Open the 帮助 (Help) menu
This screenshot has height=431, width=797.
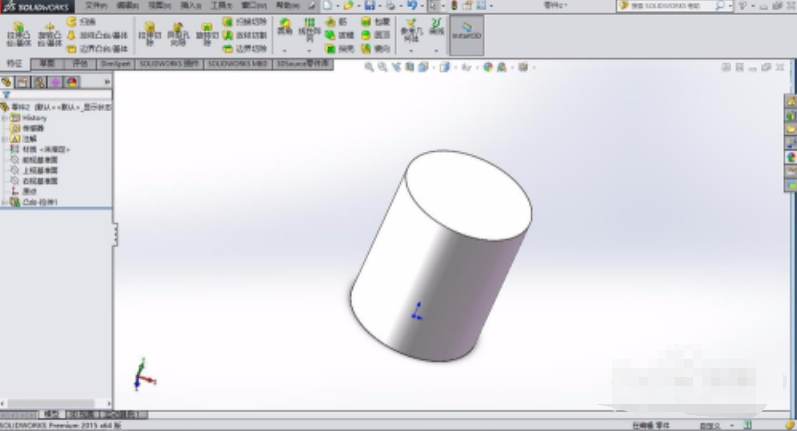[287, 6]
